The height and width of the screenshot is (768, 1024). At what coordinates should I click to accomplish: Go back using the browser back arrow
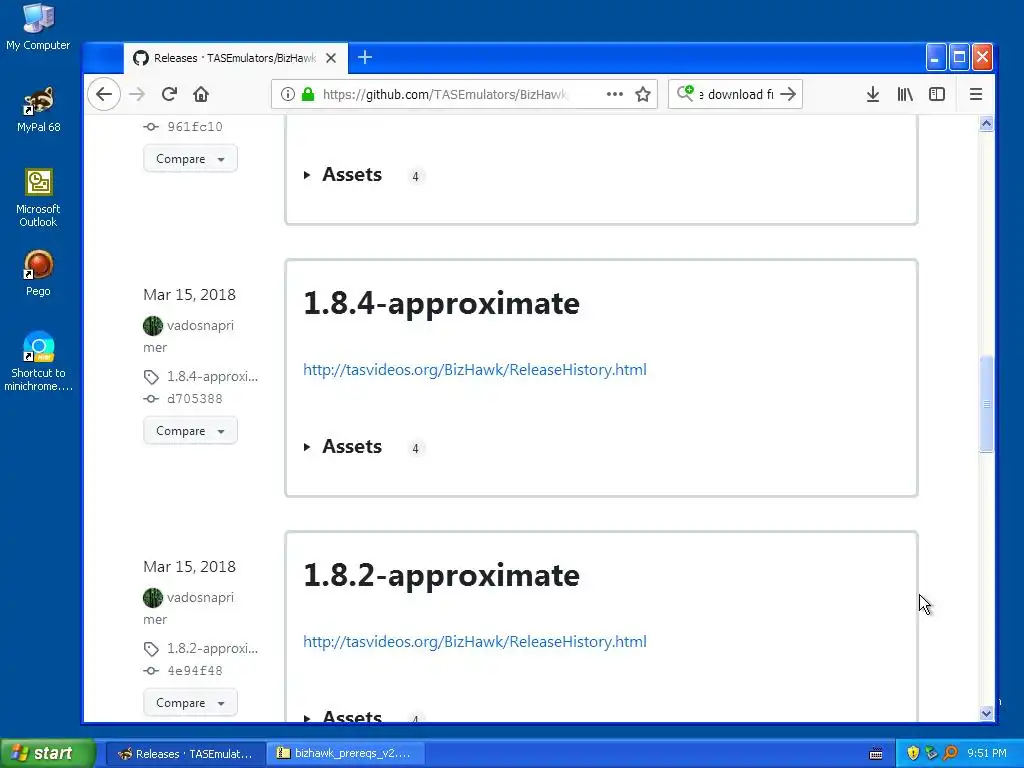(104, 94)
